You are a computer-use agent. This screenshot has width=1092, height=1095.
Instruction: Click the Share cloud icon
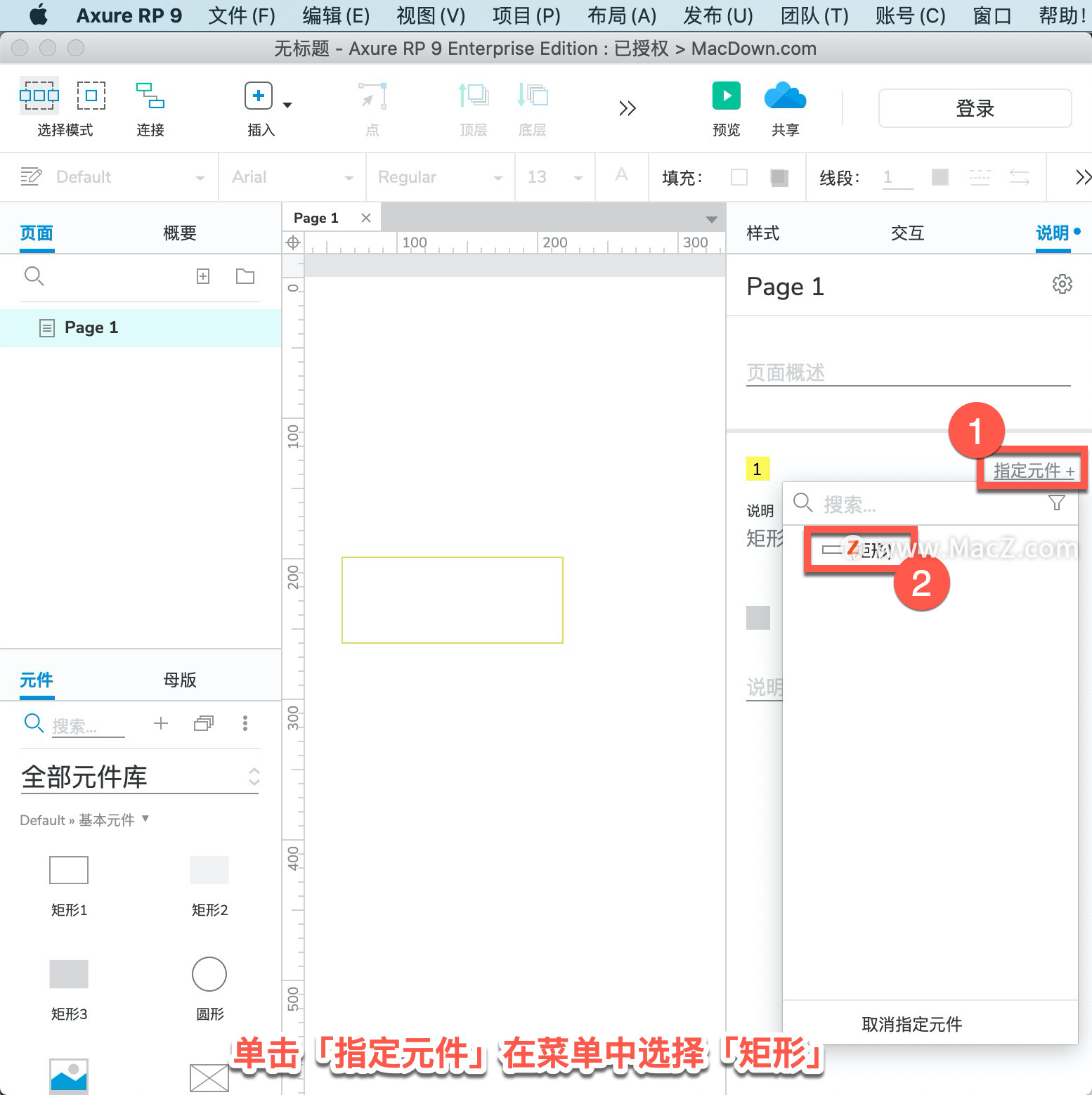[x=785, y=96]
